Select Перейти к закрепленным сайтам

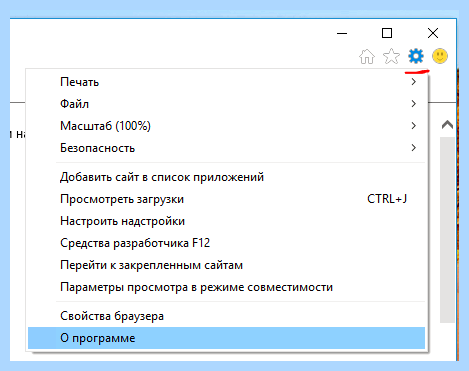[226, 265]
